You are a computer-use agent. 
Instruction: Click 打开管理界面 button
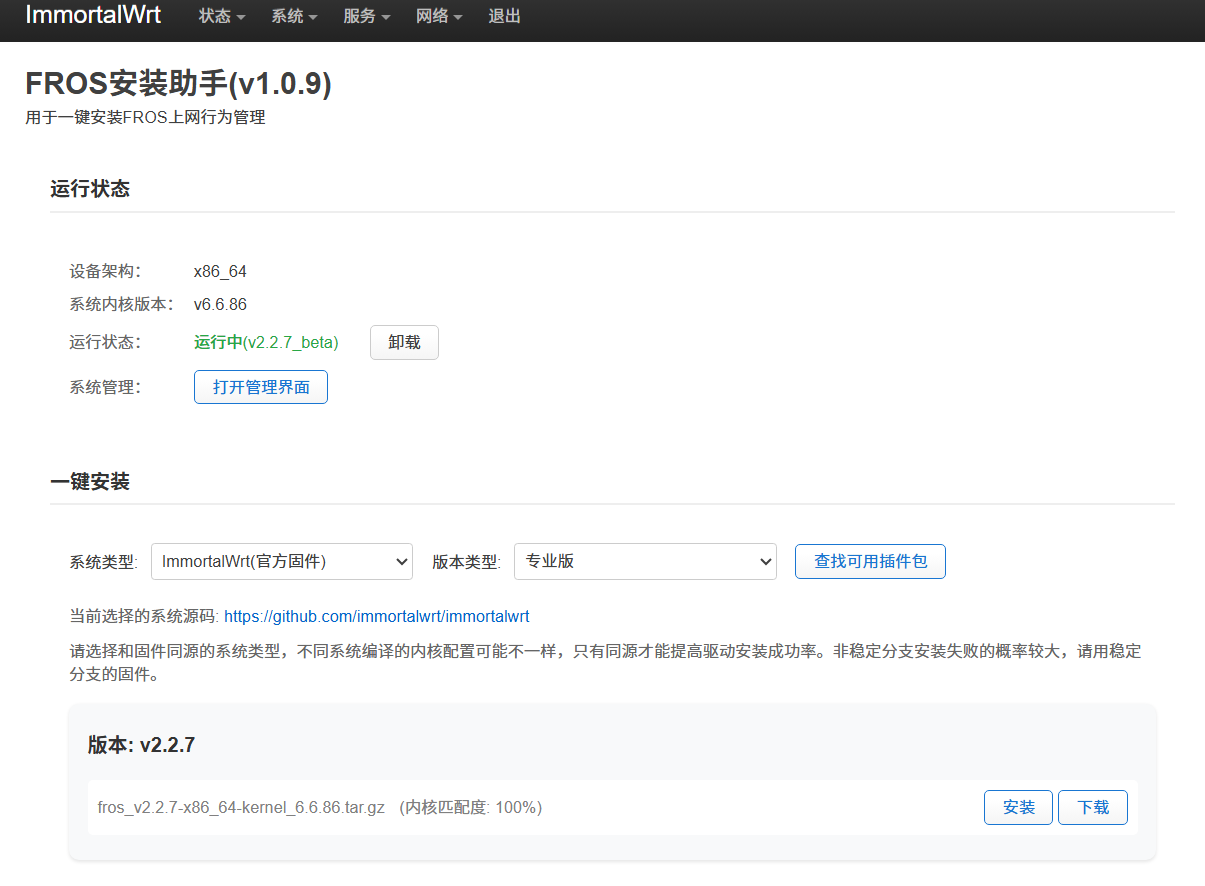click(261, 387)
